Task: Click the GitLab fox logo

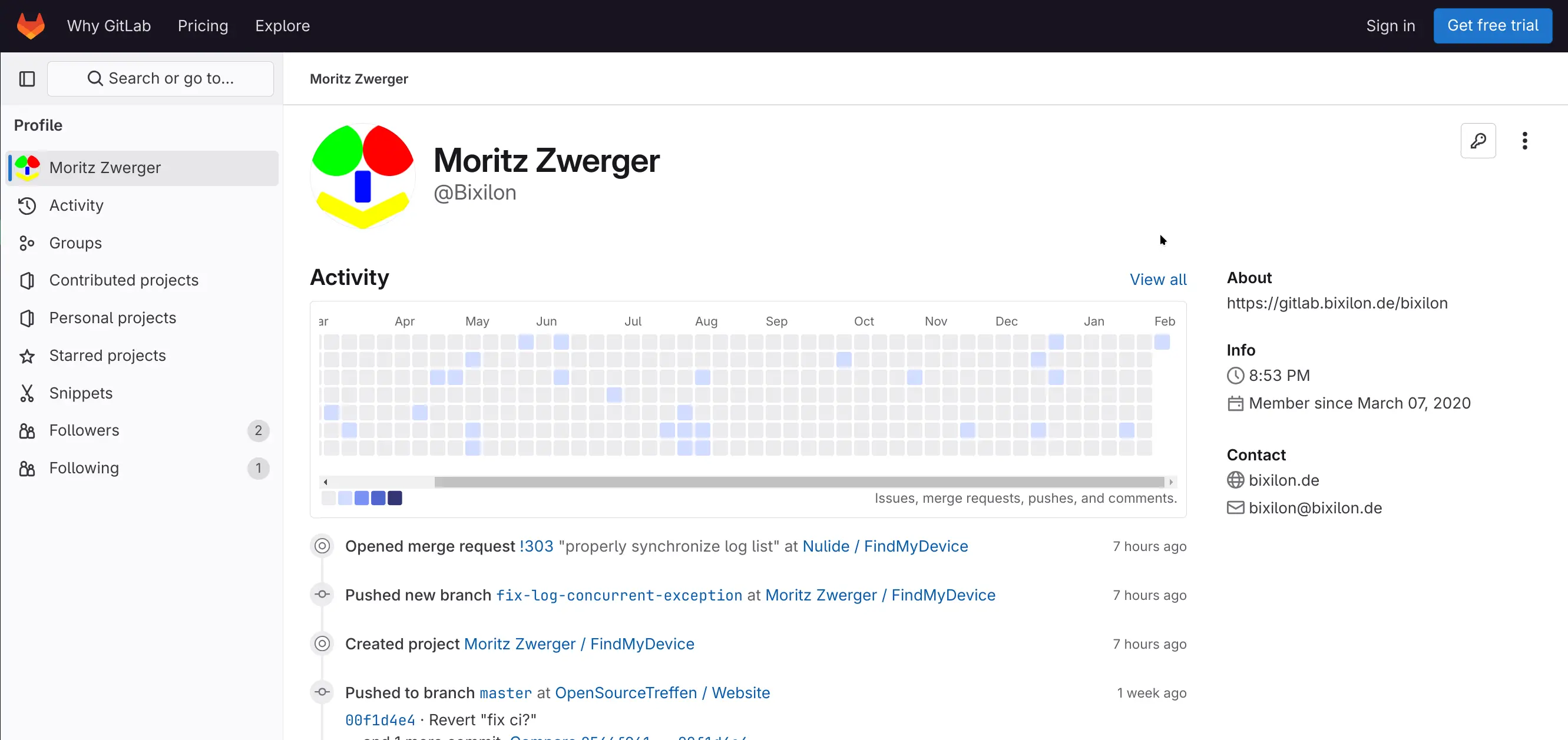Action: pos(31,25)
